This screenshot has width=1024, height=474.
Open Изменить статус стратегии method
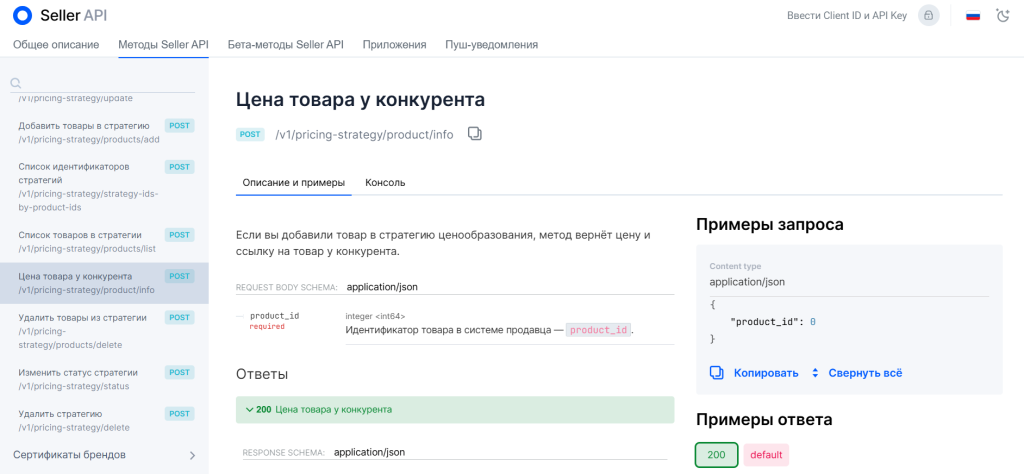point(104,379)
